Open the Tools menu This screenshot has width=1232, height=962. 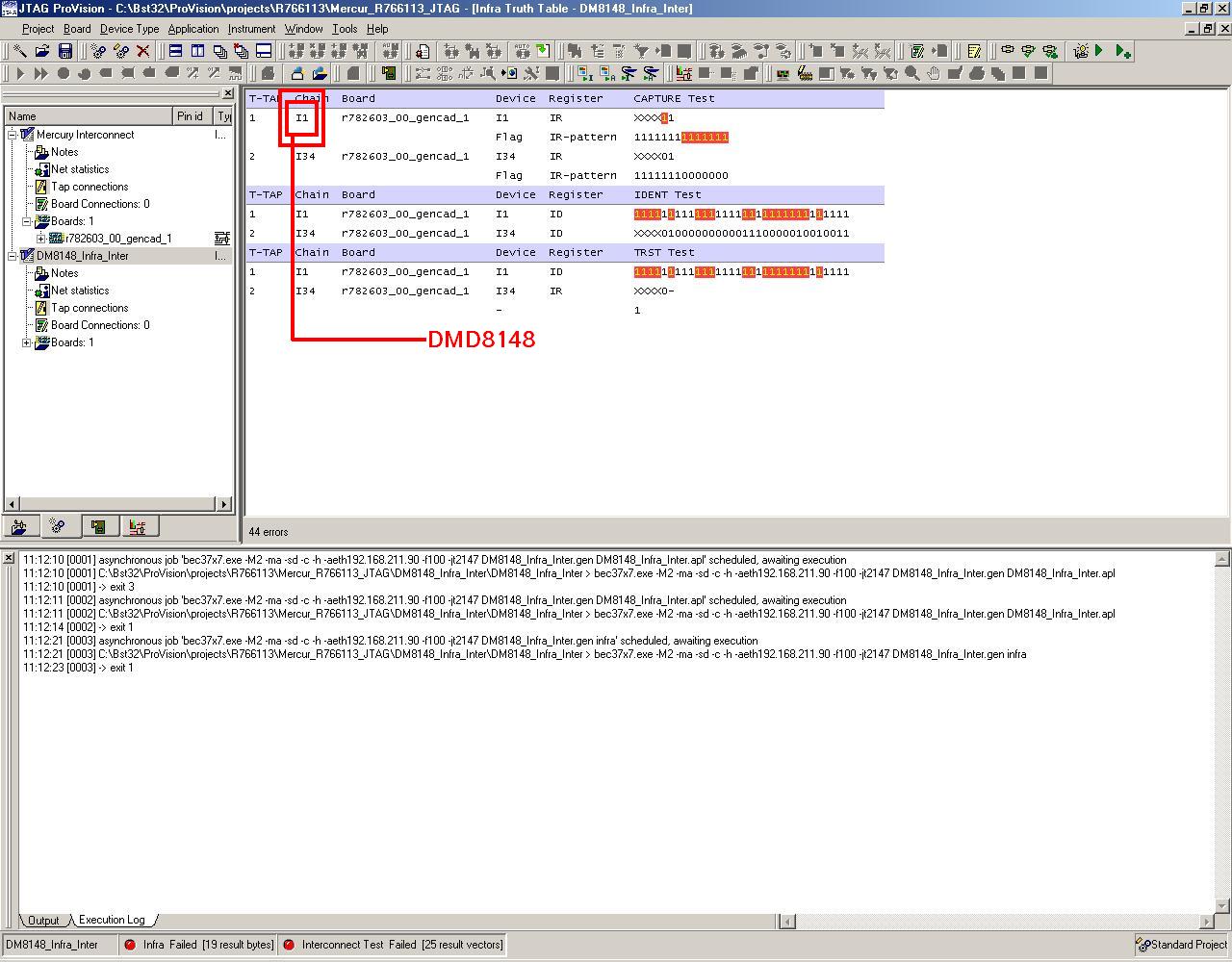[345, 29]
